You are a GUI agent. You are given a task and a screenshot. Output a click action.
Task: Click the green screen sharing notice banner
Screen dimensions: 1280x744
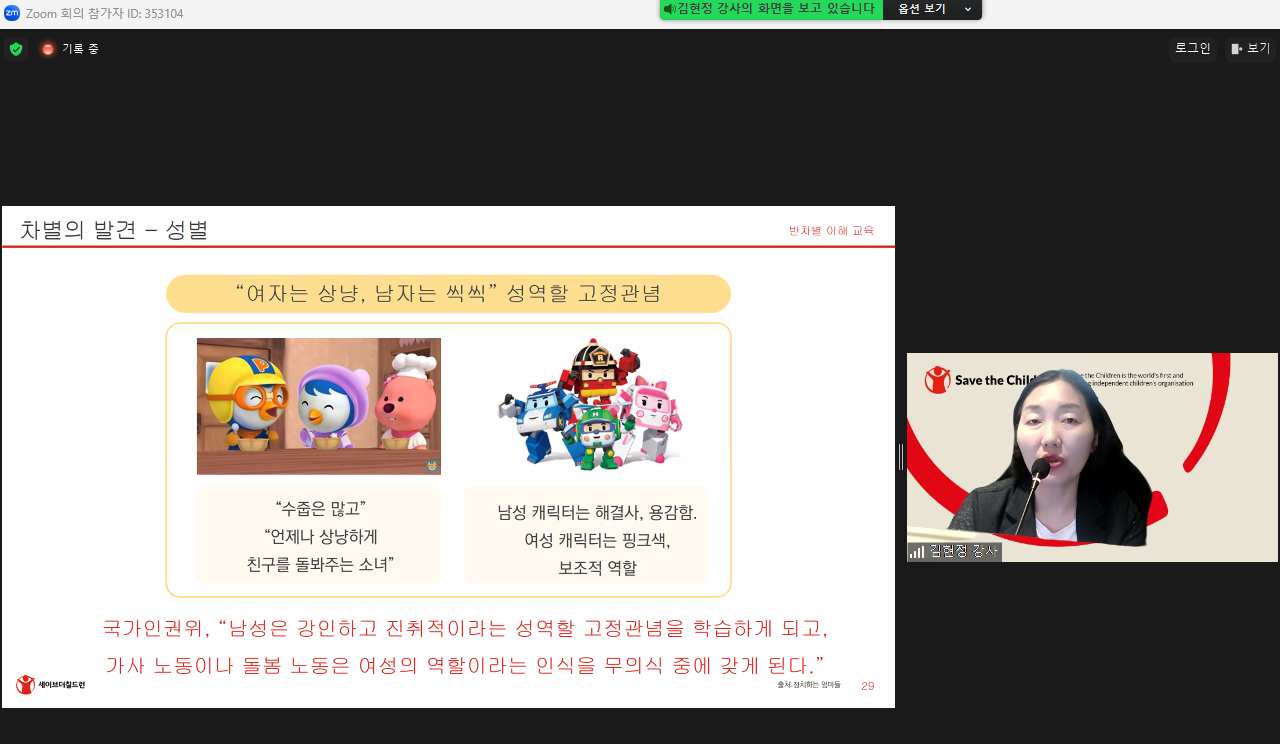[771, 9]
